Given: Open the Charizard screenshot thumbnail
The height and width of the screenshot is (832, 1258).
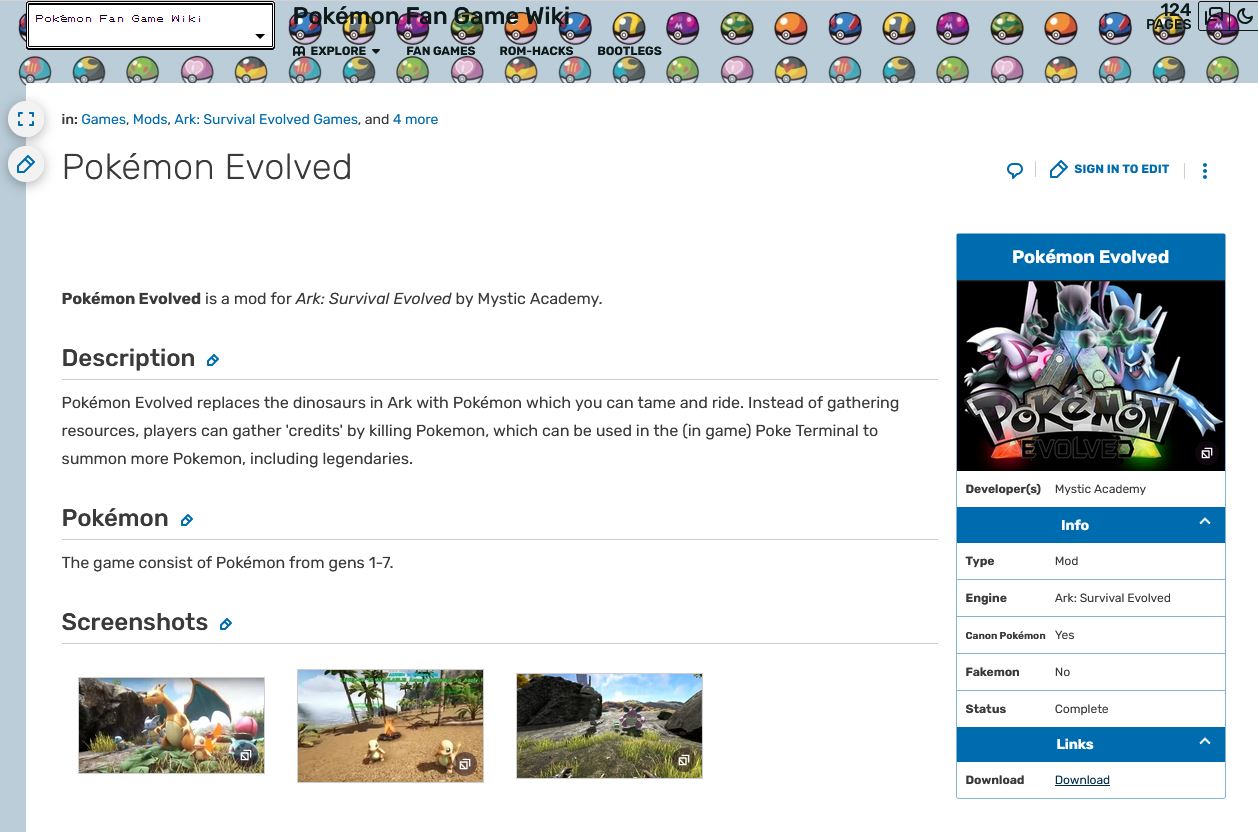Looking at the screenshot, I should point(171,725).
